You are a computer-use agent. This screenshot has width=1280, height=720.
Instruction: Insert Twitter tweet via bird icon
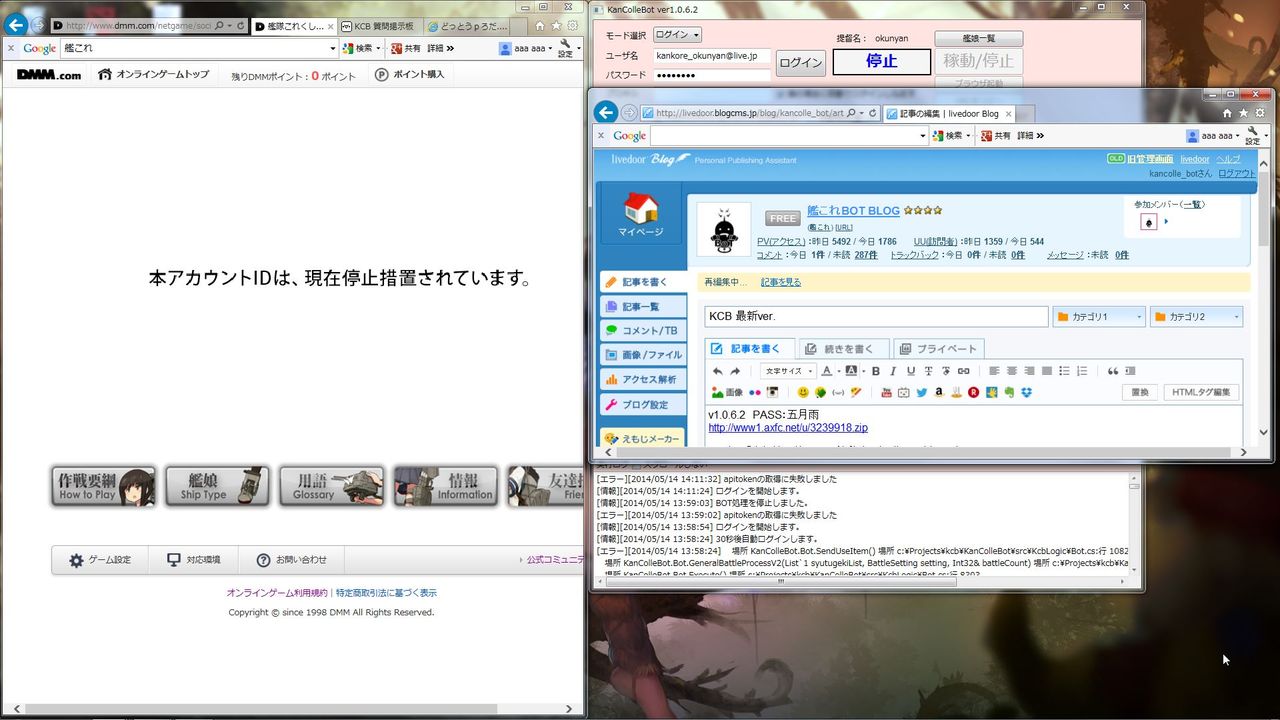(x=921, y=392)
